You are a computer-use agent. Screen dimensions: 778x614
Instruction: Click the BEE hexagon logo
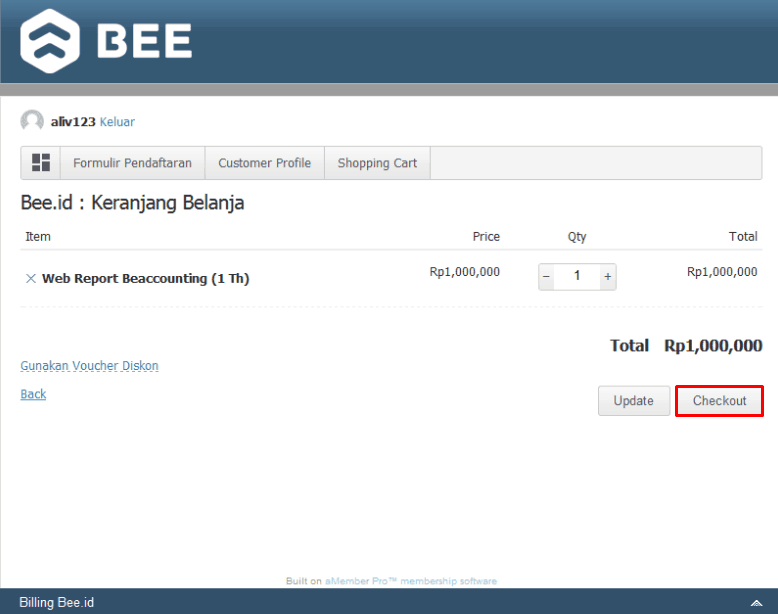tap(50, 41)
